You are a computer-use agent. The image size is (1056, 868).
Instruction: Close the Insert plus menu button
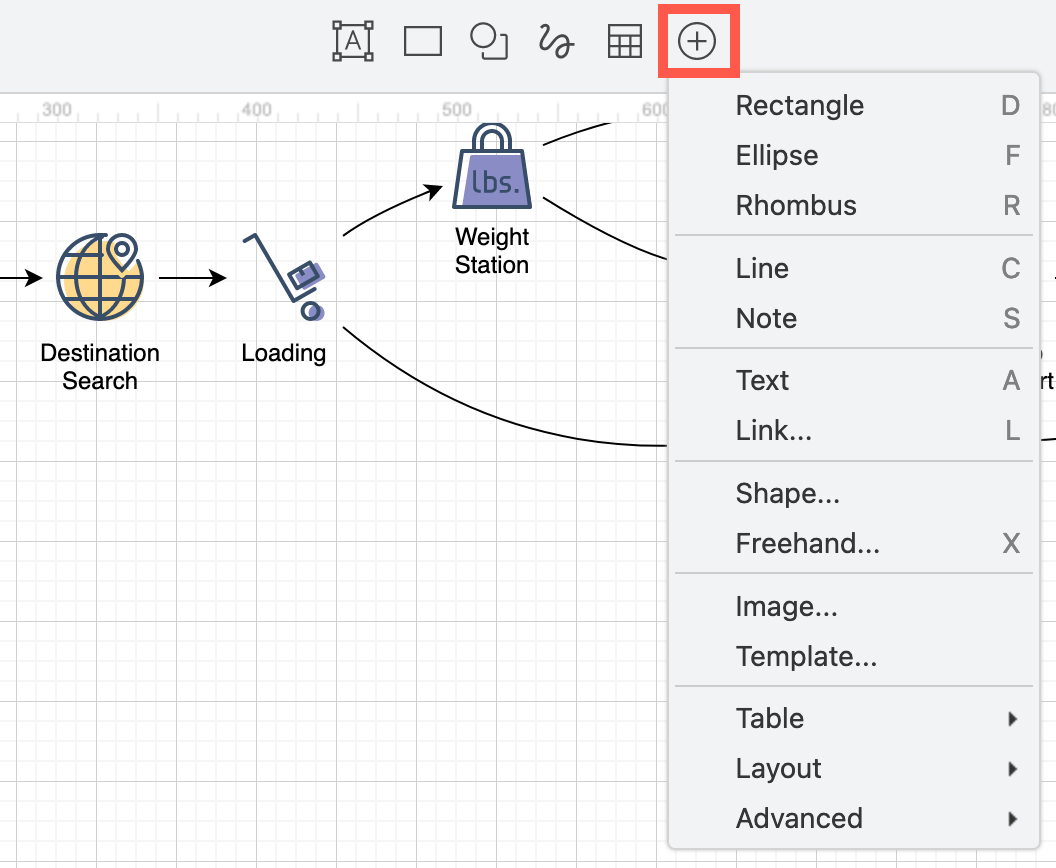pos(697,41)
